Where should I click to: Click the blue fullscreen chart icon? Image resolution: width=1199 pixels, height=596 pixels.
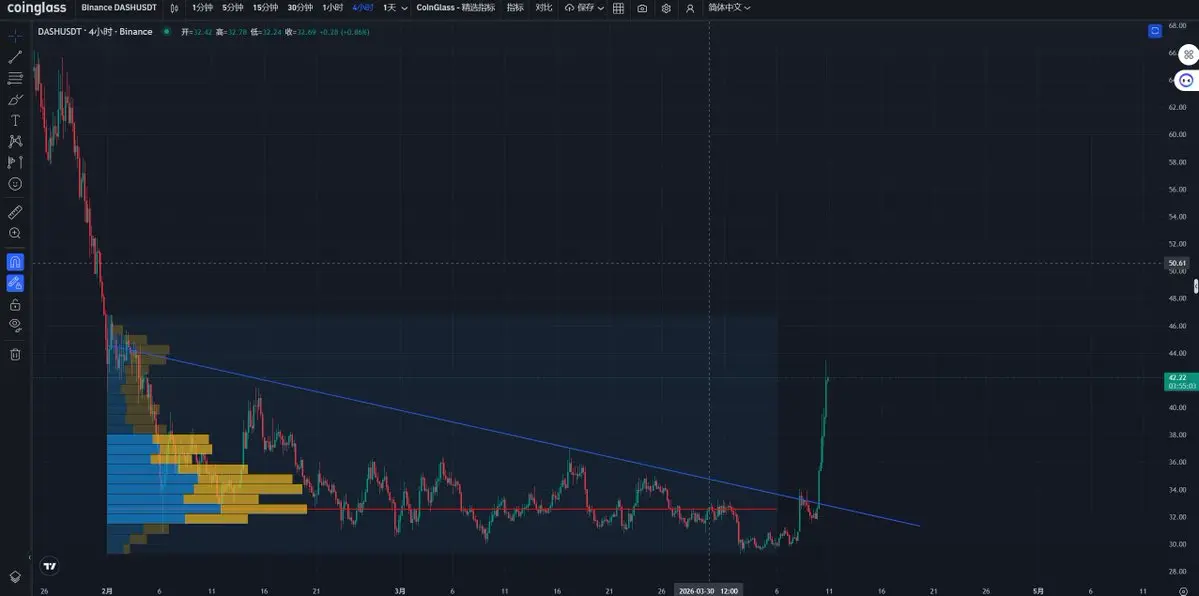click(1155, 31)
